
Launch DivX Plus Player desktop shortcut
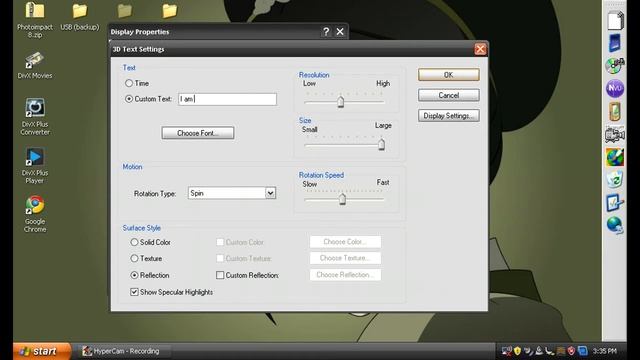point(35,165)
